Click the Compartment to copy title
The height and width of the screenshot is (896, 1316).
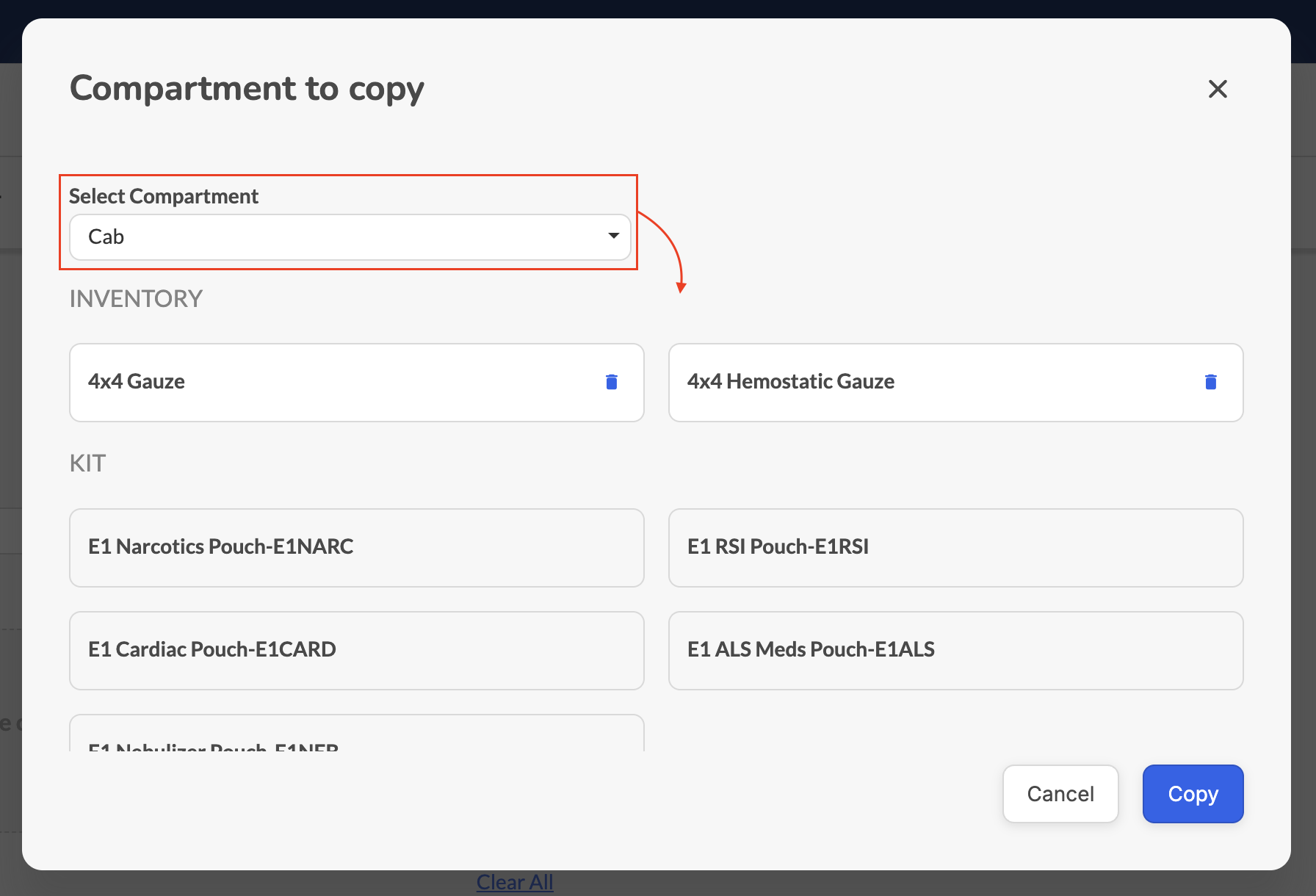247,89
